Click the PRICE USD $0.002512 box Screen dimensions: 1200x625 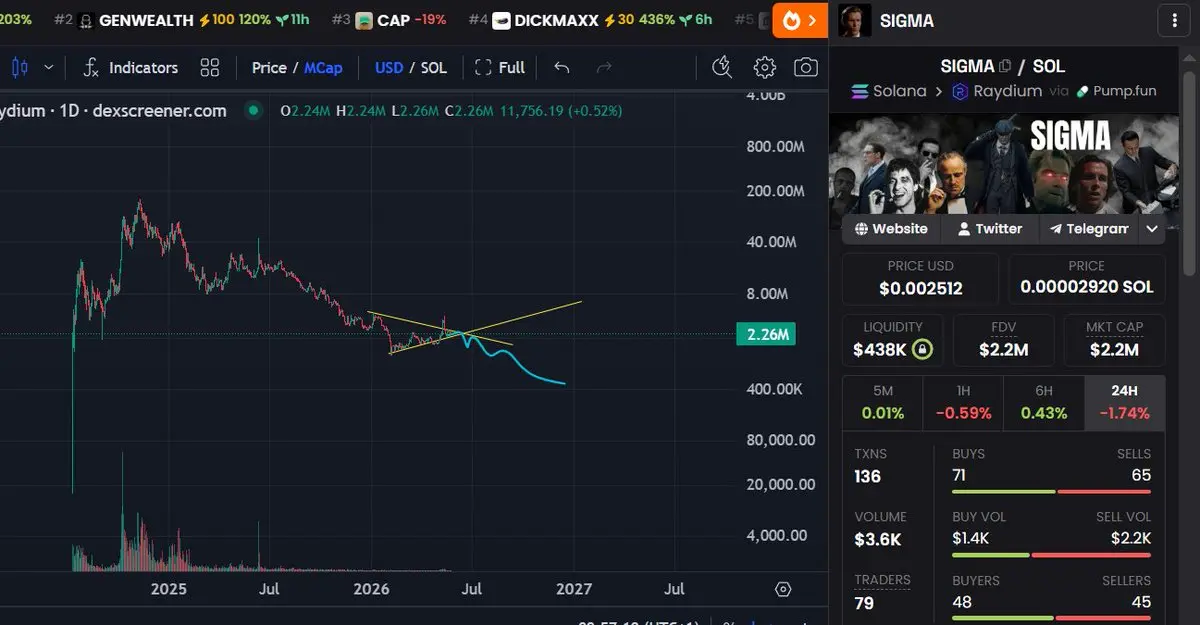(920, 278)
